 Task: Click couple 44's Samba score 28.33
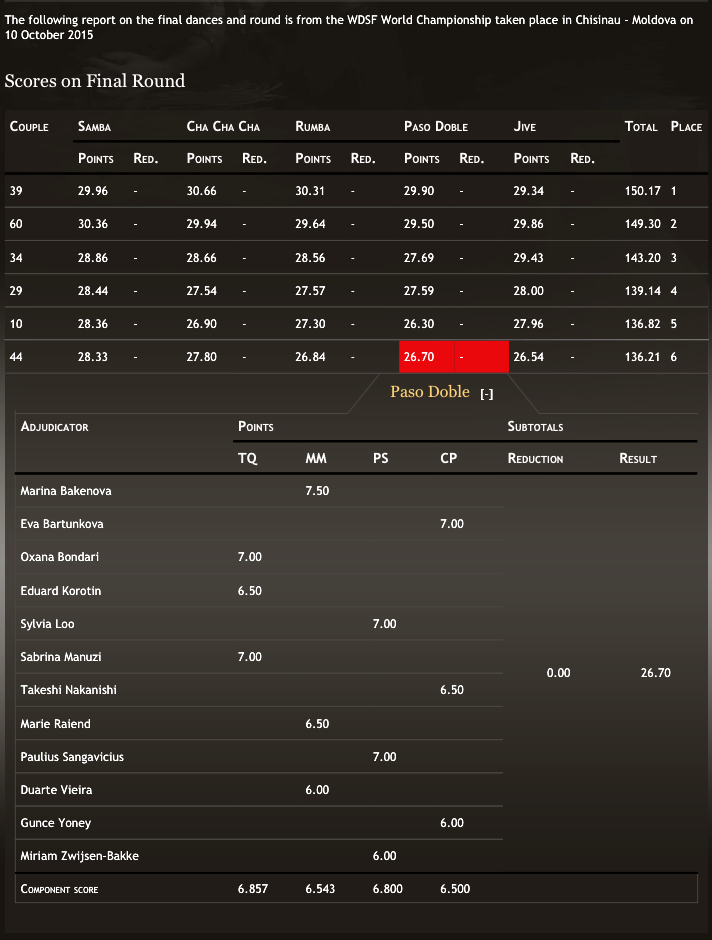pos(93,357)
